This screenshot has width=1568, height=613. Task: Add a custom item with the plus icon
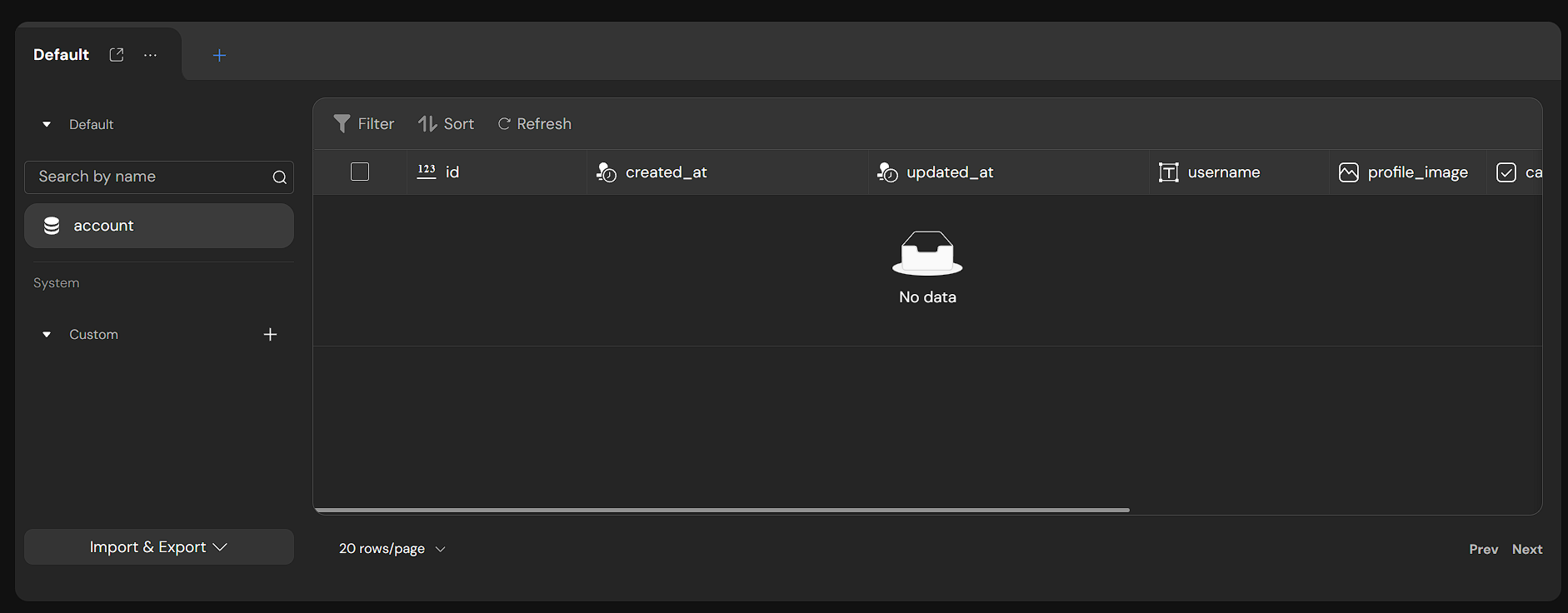point(270,335)
